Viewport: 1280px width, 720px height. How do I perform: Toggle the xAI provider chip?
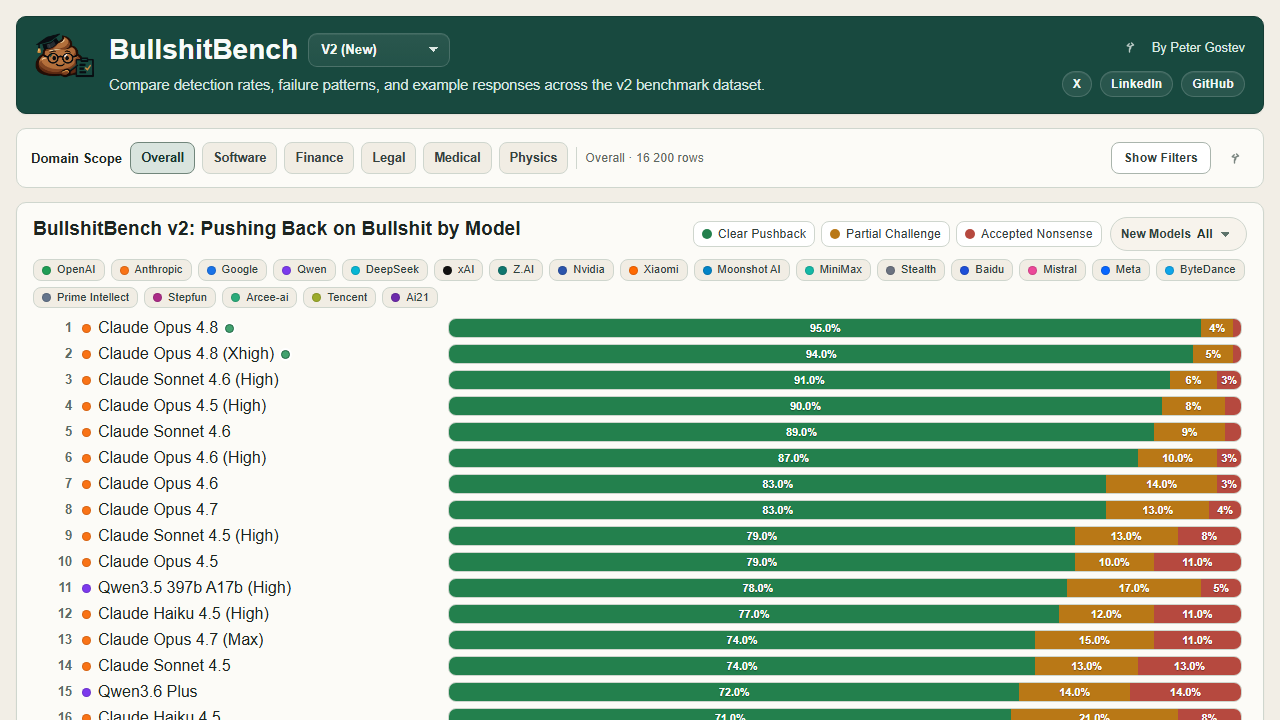pos(458,270)
